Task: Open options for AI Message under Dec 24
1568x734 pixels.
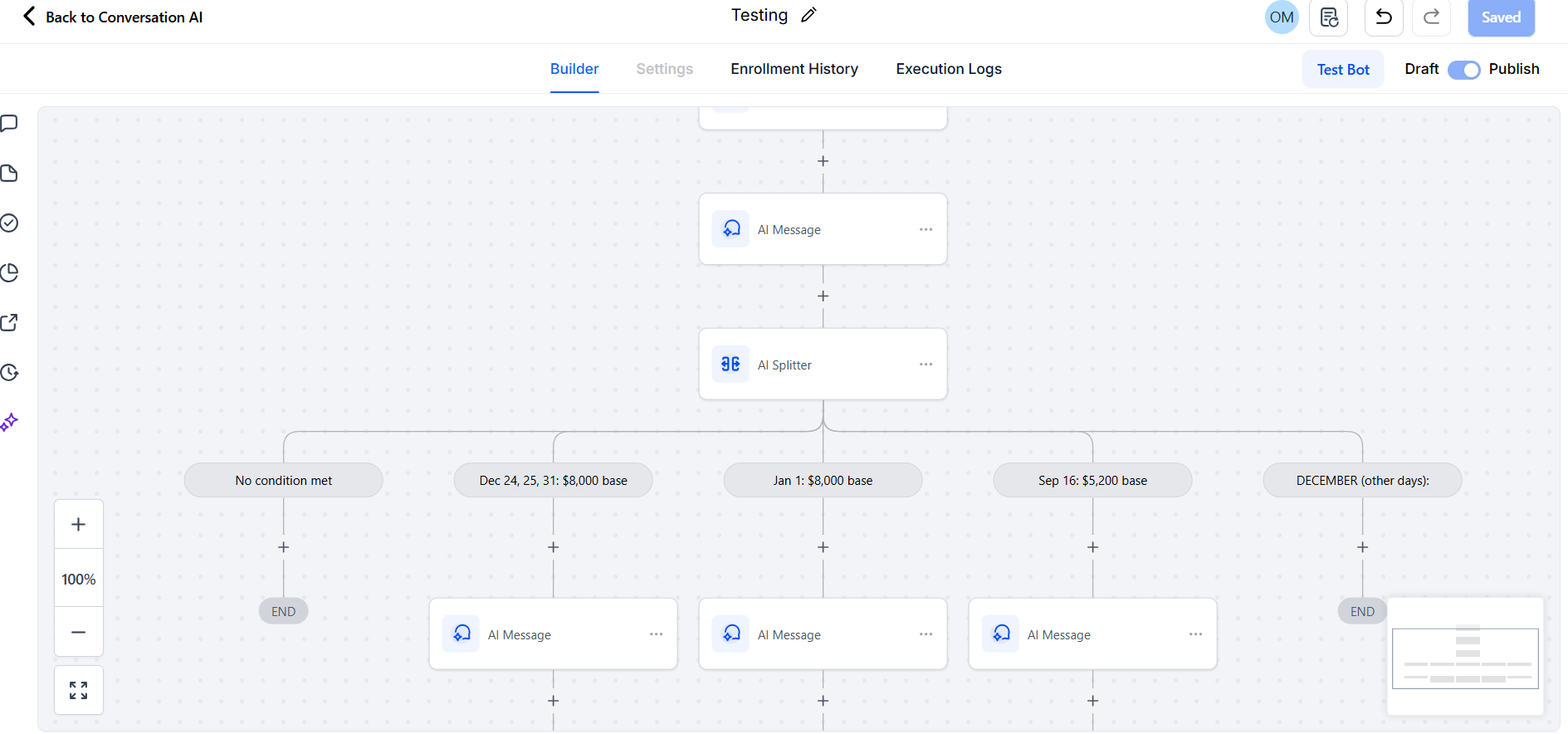Action: (x=656, y=634)
